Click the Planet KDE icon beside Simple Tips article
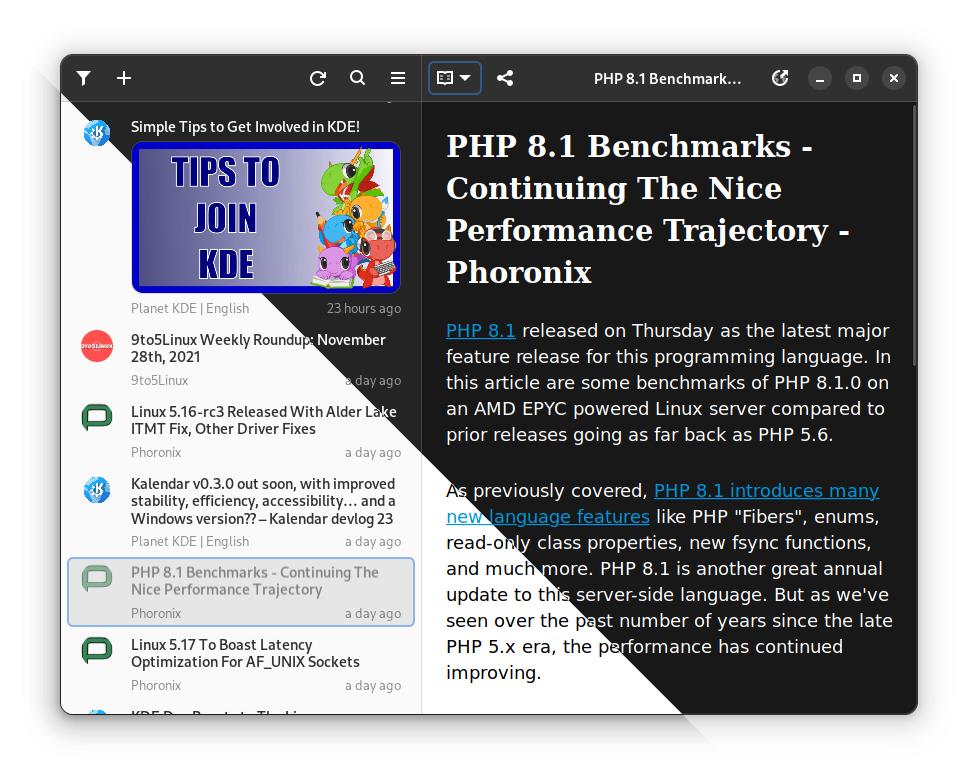 97,132
